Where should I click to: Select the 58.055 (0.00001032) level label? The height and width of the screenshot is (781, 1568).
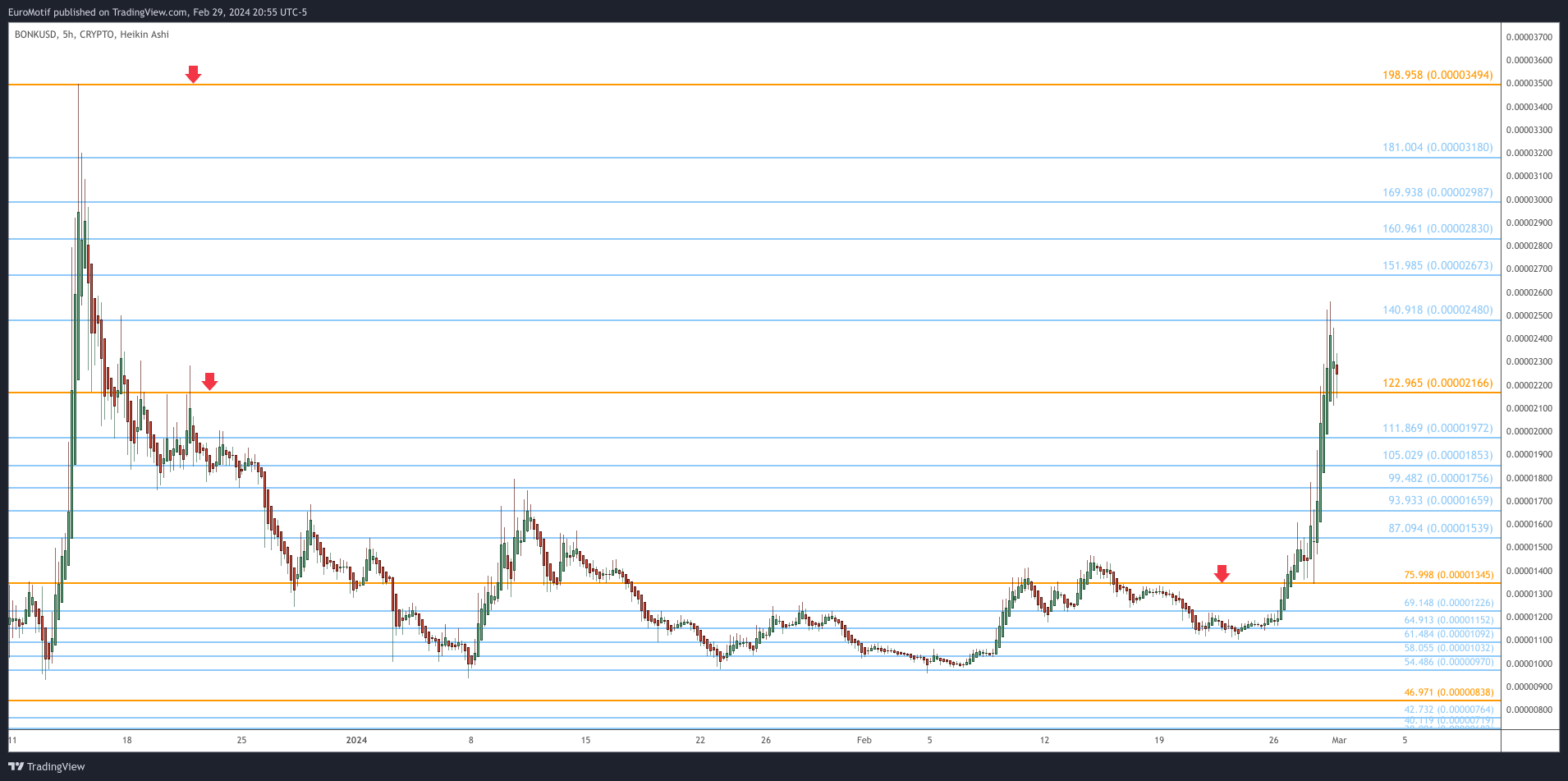point(1449,648)
